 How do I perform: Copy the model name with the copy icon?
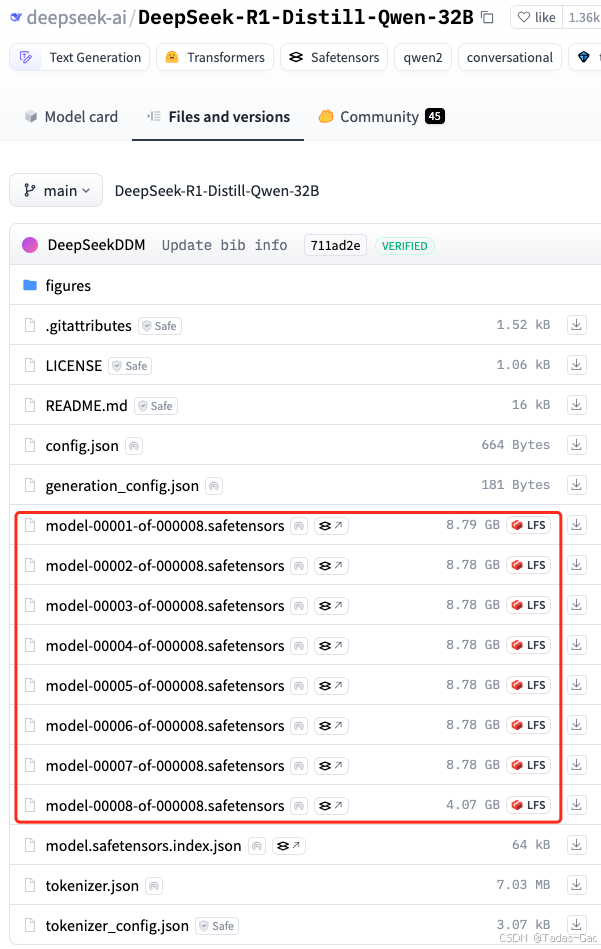pyautogui.click(x=487, y=18)
